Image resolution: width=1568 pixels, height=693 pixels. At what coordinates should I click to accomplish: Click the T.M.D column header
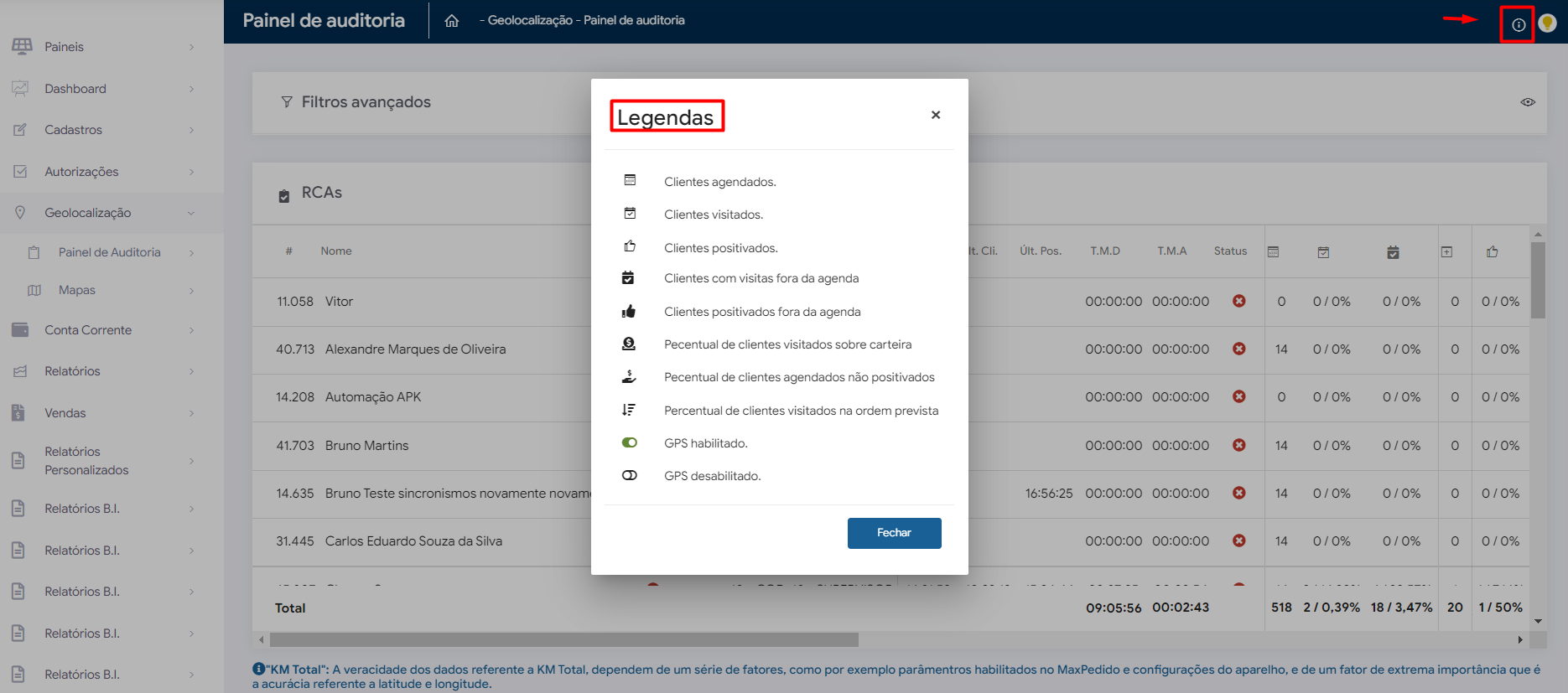coord(1105,251)
